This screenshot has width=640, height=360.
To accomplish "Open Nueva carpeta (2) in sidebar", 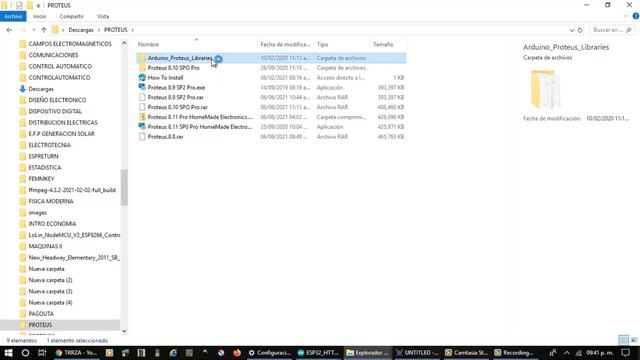I will [x=50, y=280].
